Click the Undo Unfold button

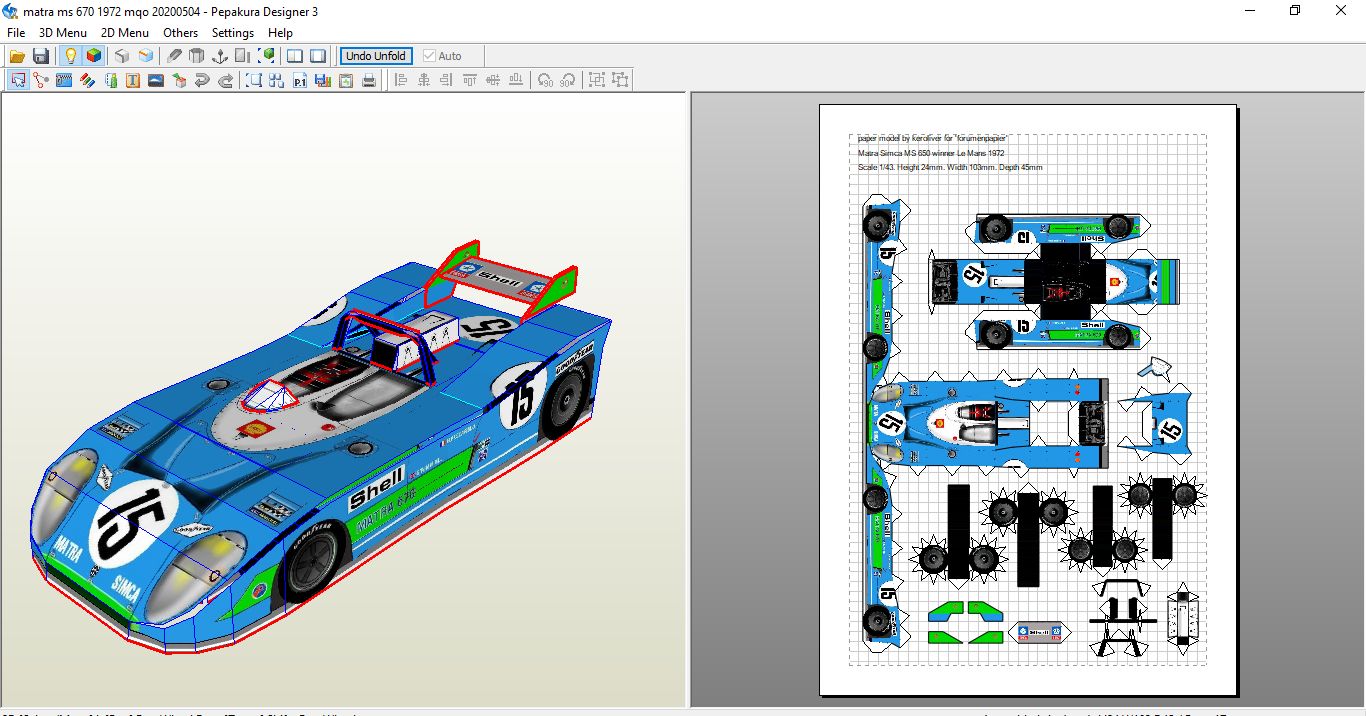pyautogui.click(x=375, y=56)
